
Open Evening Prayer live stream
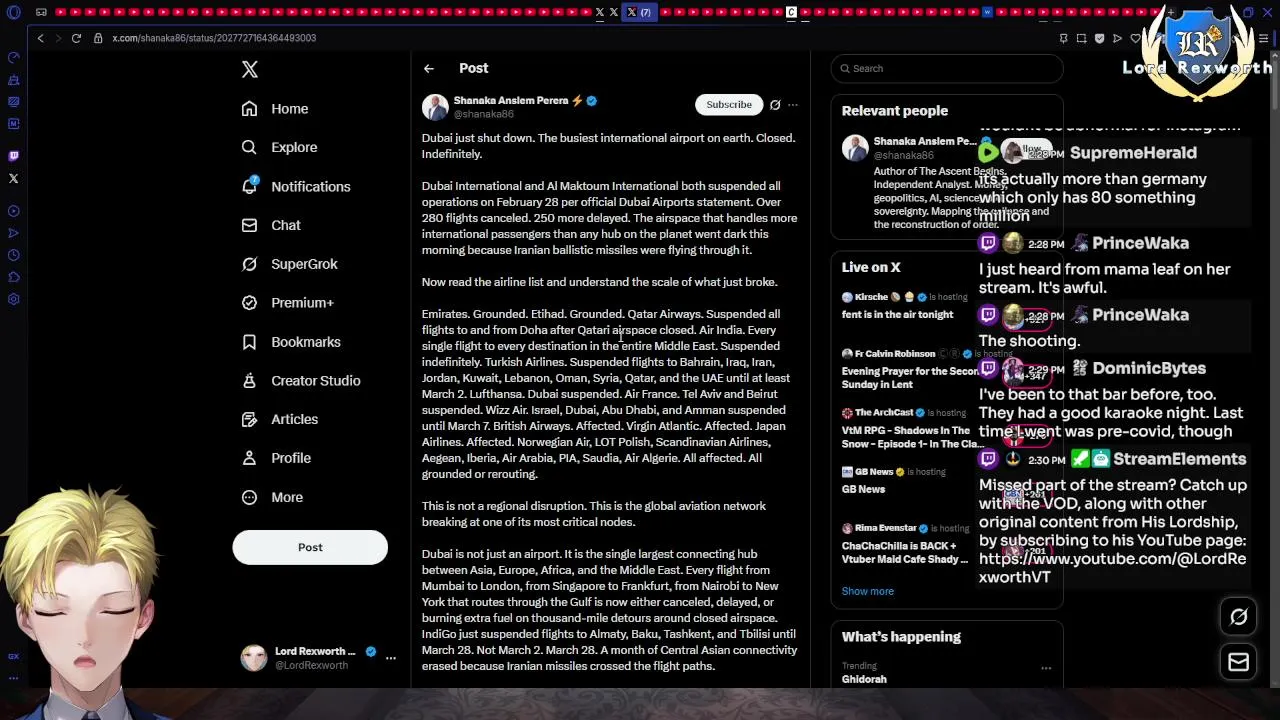point(910,377)
